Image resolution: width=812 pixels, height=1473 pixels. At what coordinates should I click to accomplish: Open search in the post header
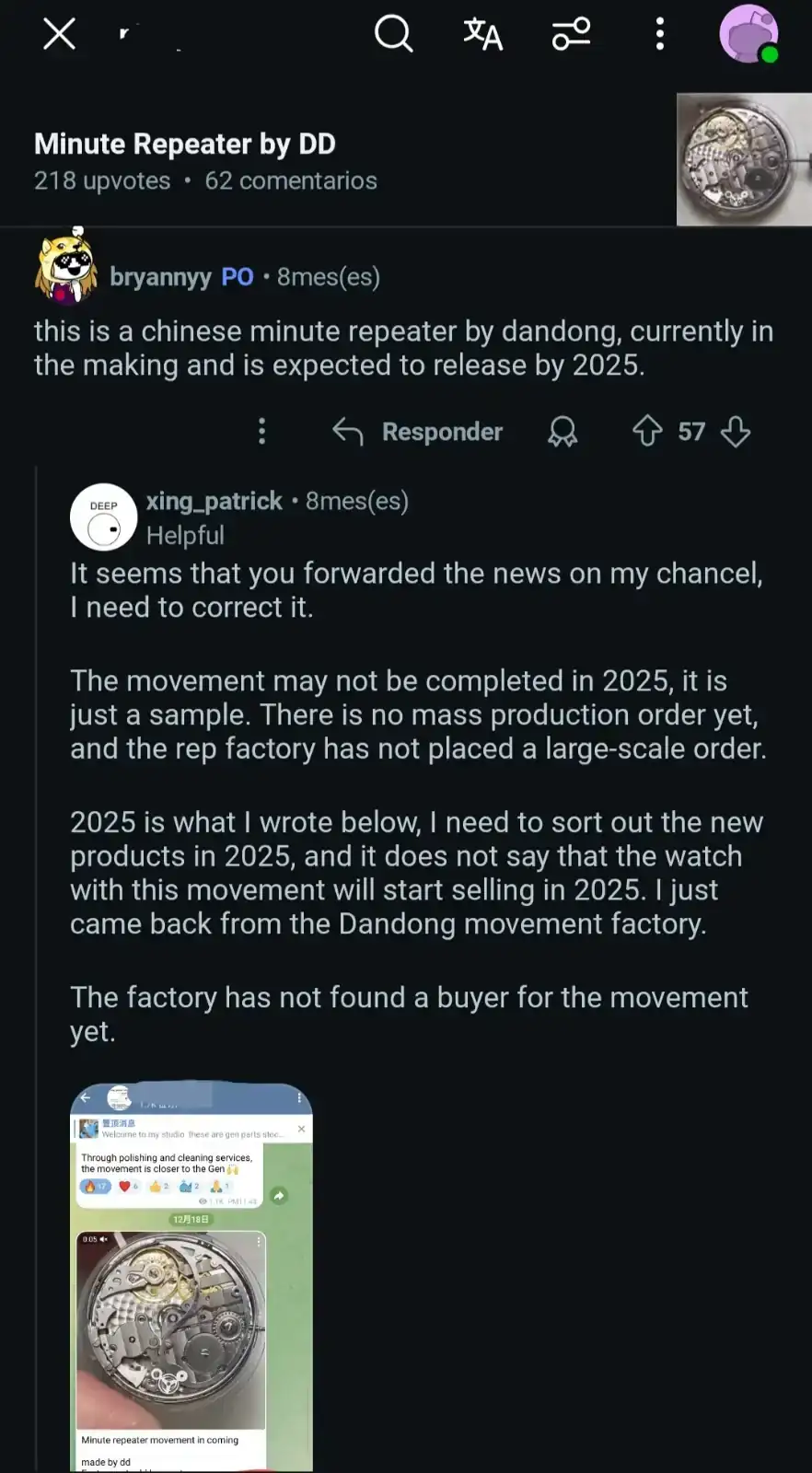pyautogui.click(x=393, y=35)
